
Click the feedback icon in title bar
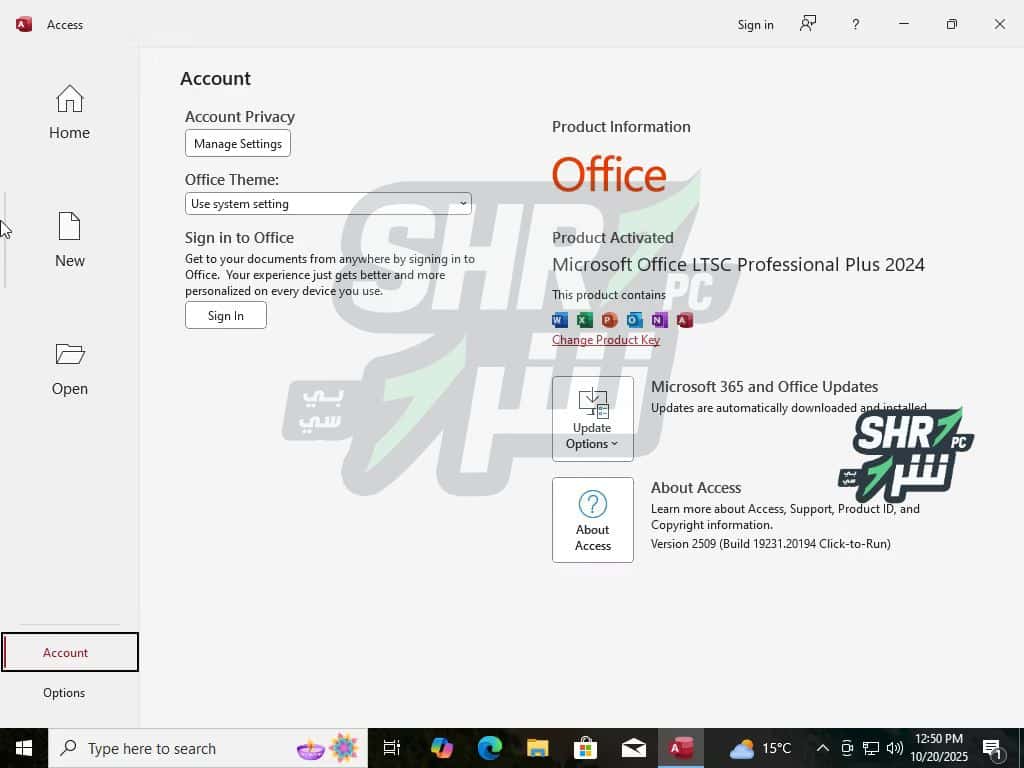pos(808,24)
